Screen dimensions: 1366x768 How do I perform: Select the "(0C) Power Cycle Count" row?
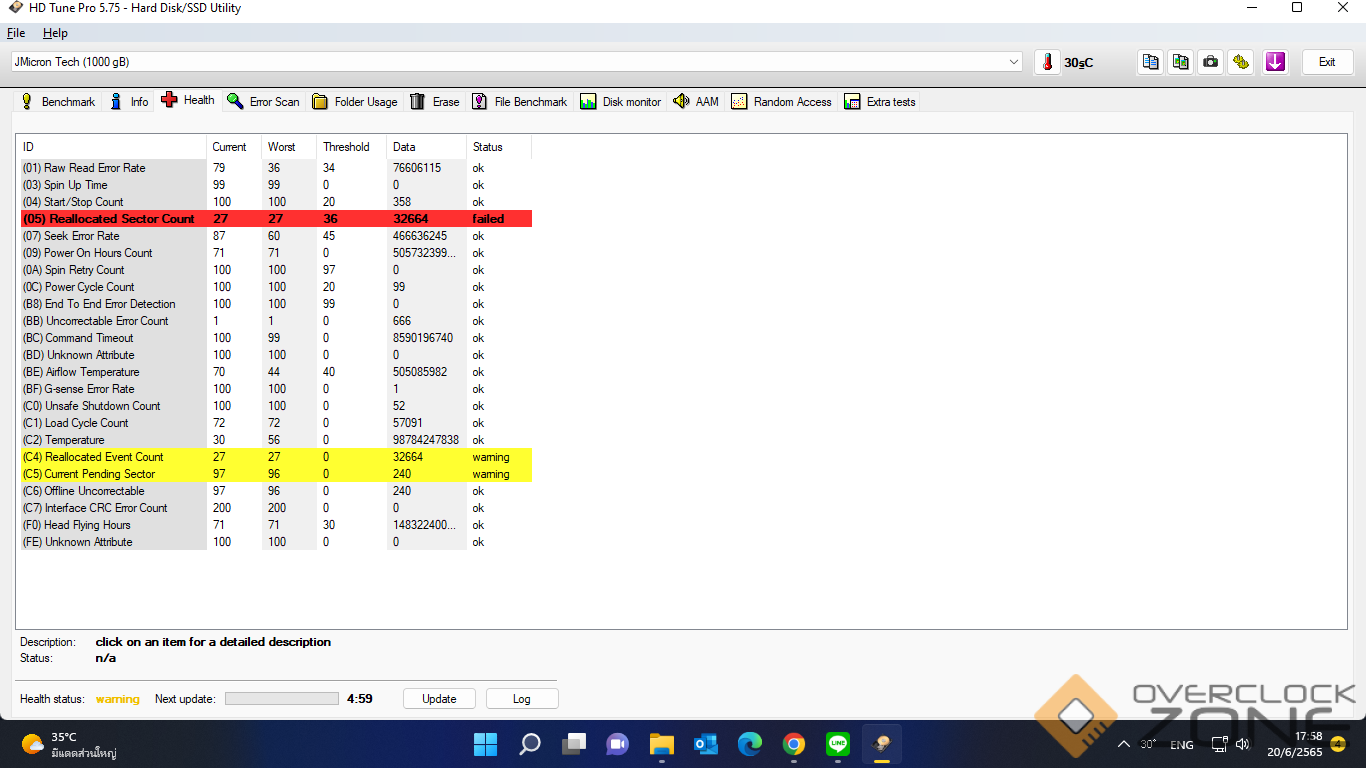(276, 287)
